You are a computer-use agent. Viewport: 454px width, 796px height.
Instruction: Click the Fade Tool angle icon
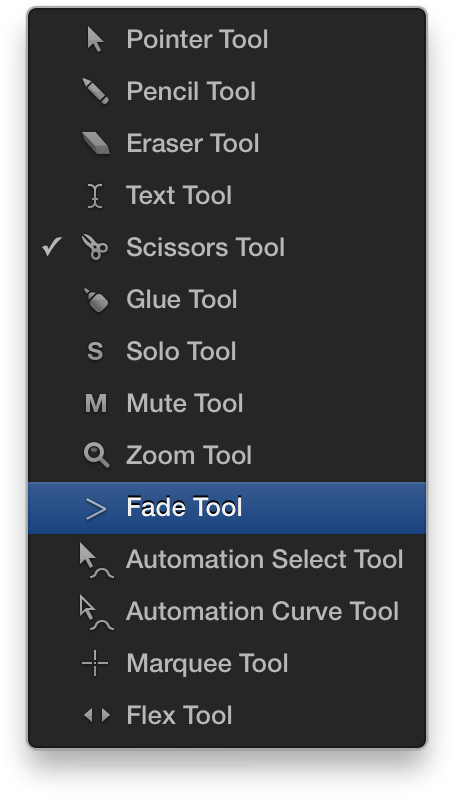pos(96,509)
